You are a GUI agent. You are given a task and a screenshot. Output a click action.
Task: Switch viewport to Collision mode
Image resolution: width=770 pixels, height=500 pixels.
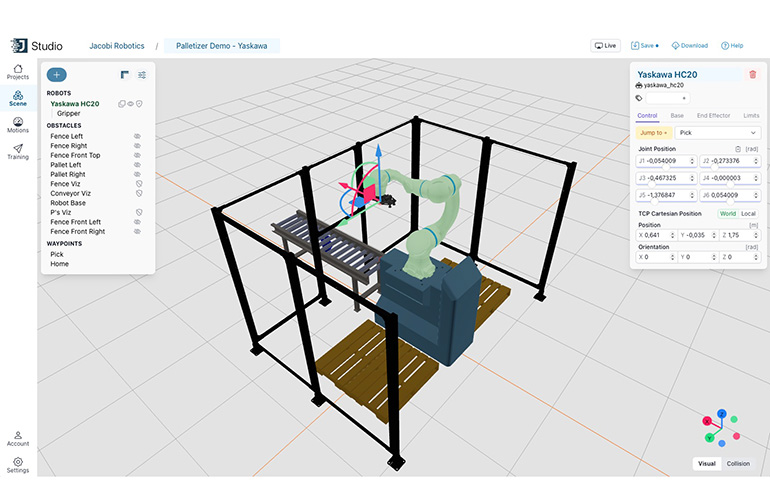coord(738,463)
